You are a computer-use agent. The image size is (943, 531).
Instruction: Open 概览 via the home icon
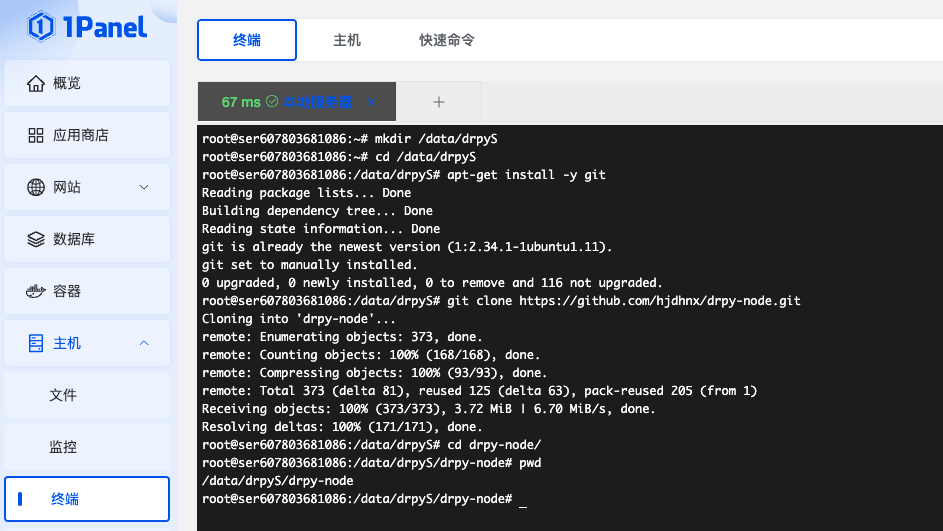click(x=36, y=83)
